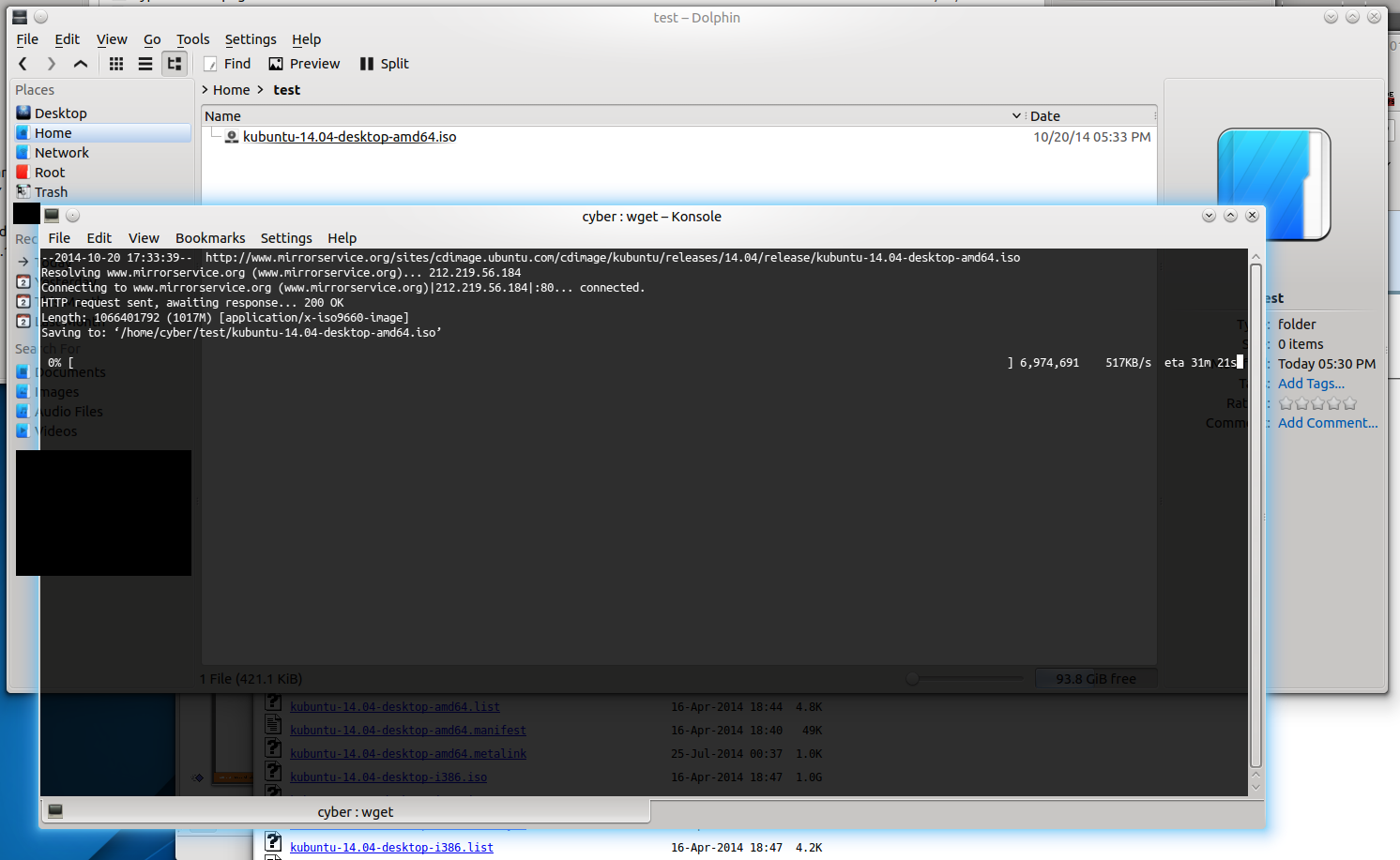Click Add Comment link
This screenshot has width=1400, height=860.
tap(1328, 423)
